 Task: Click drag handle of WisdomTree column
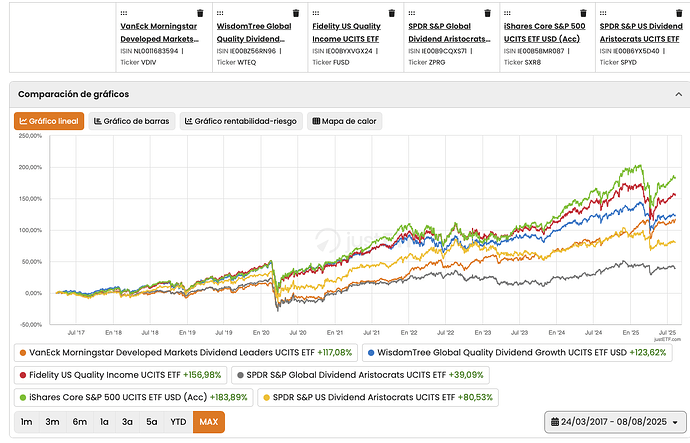(220, 13)
